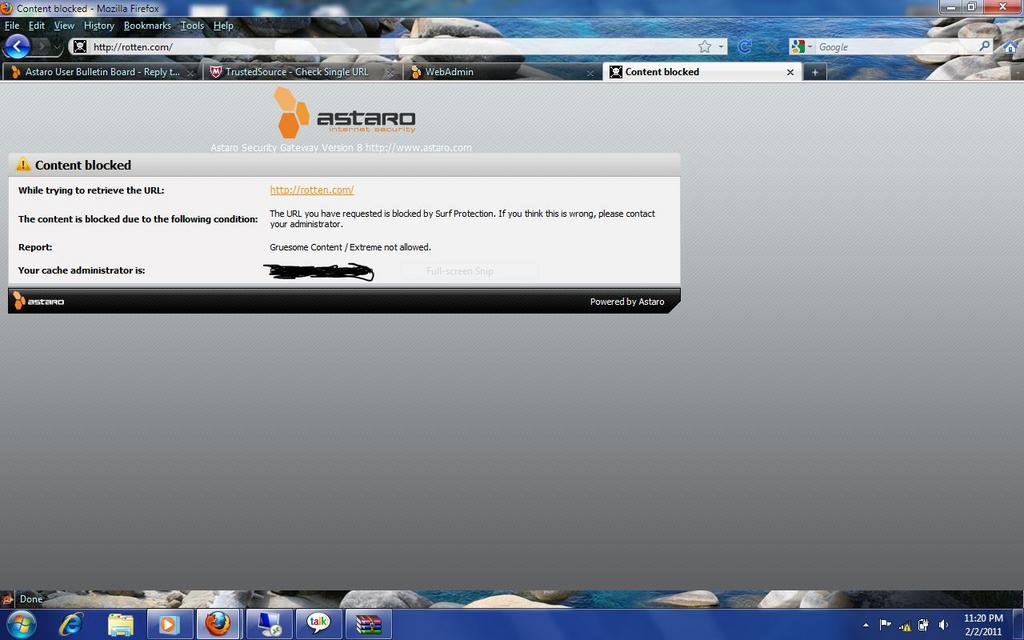Click the small Astaro logo in footer bar
Image resolution: width=1024 pixels, height=640 pixels.
(39, 301)
